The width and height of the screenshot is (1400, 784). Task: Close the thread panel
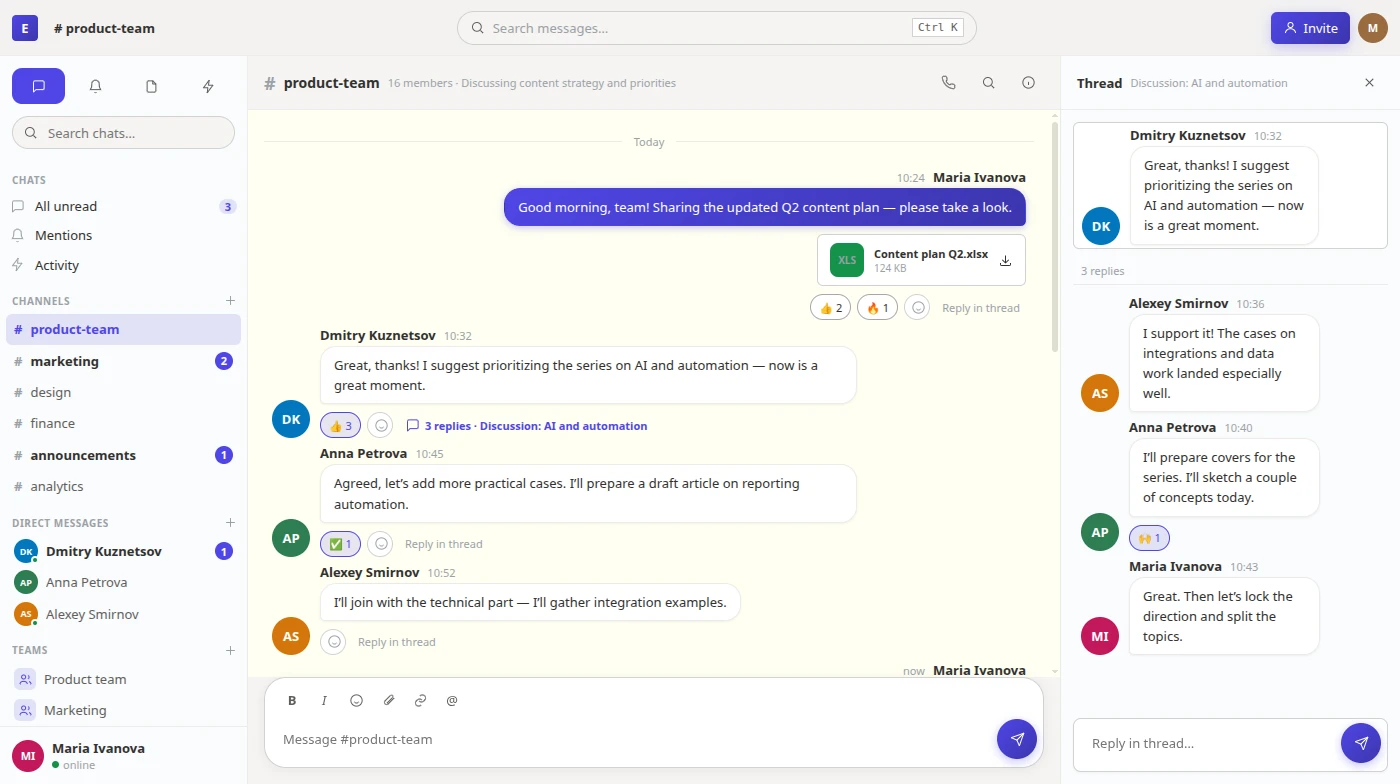(x=1369, y=83)
